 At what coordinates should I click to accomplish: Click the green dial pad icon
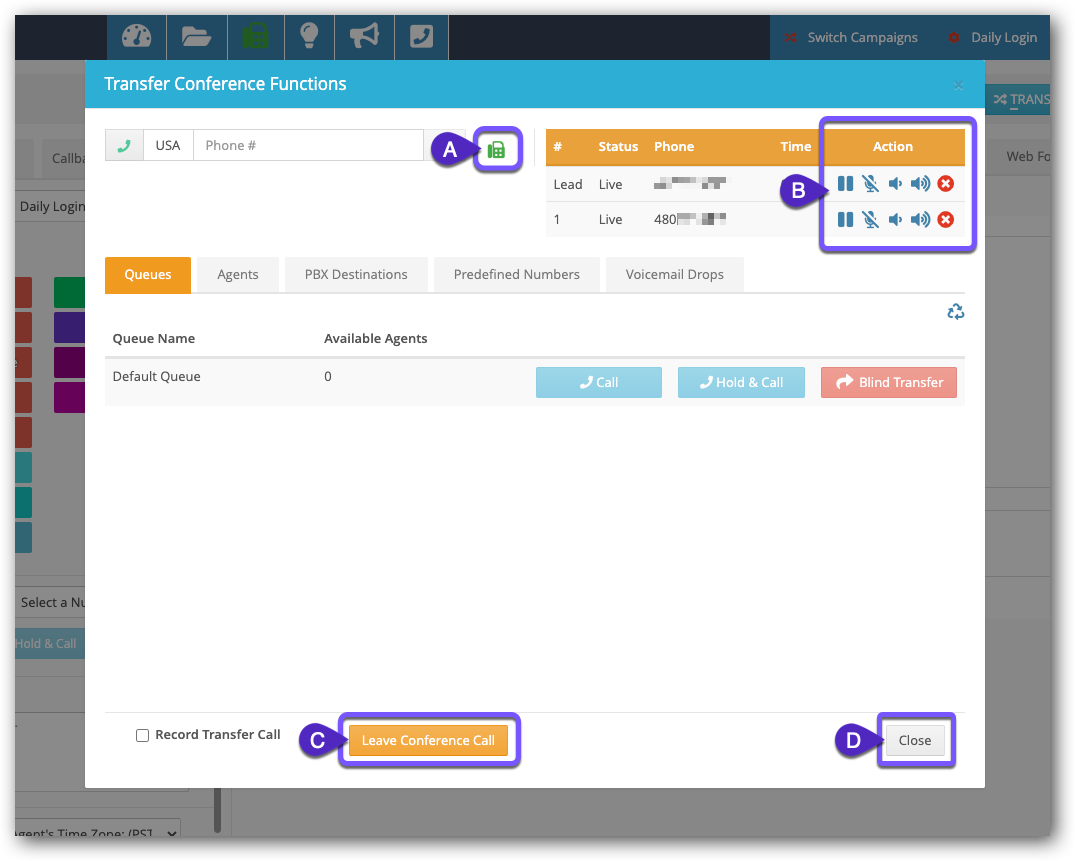[x=496, y=150]
